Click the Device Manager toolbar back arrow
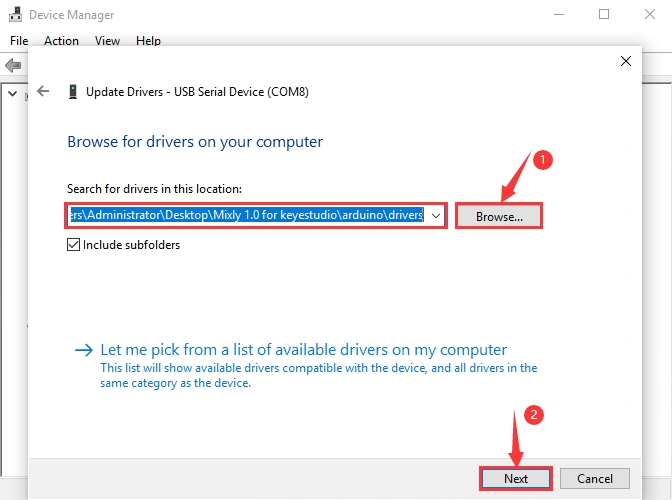672x500 pixels. tap(13, 66)
